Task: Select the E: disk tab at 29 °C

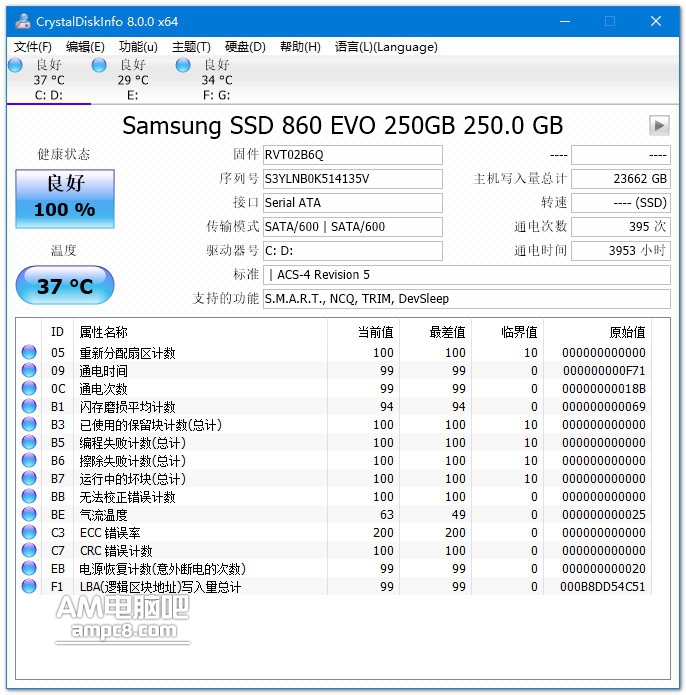Action: [133, 80]
